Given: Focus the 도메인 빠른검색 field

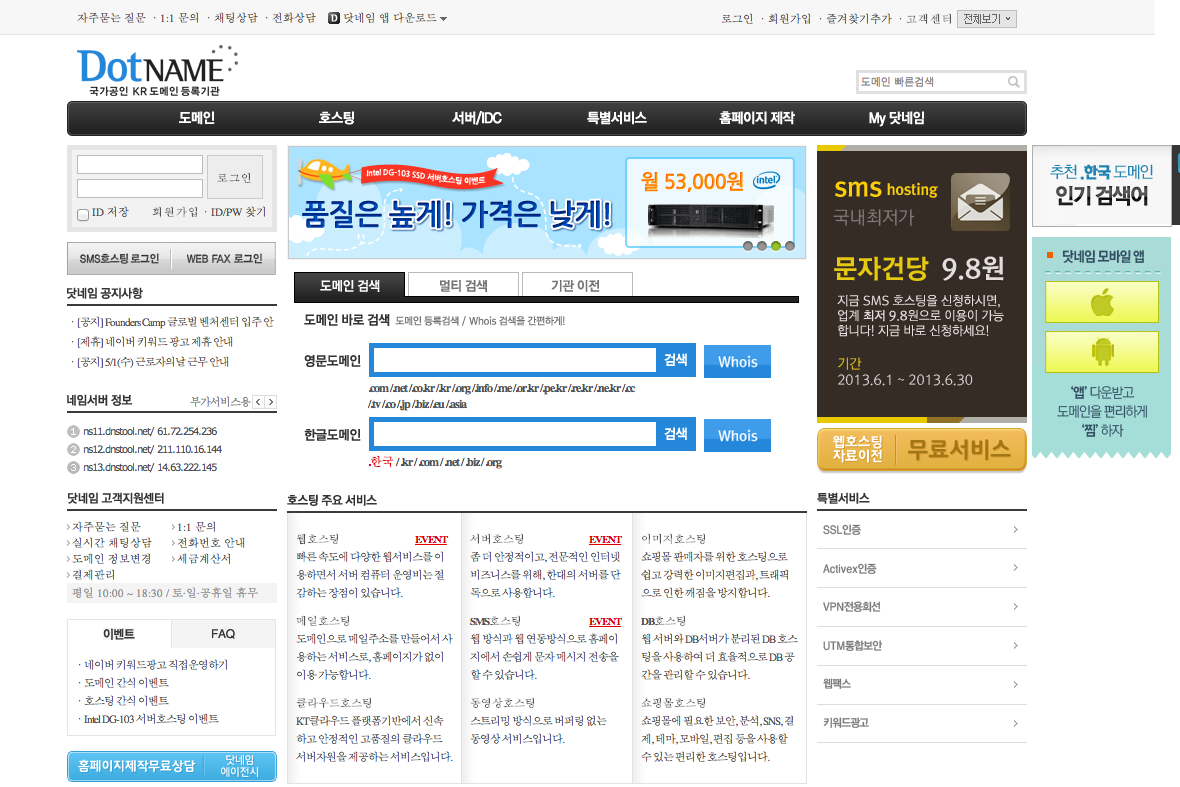Looking at the screenshot, I should pos(932,82).
